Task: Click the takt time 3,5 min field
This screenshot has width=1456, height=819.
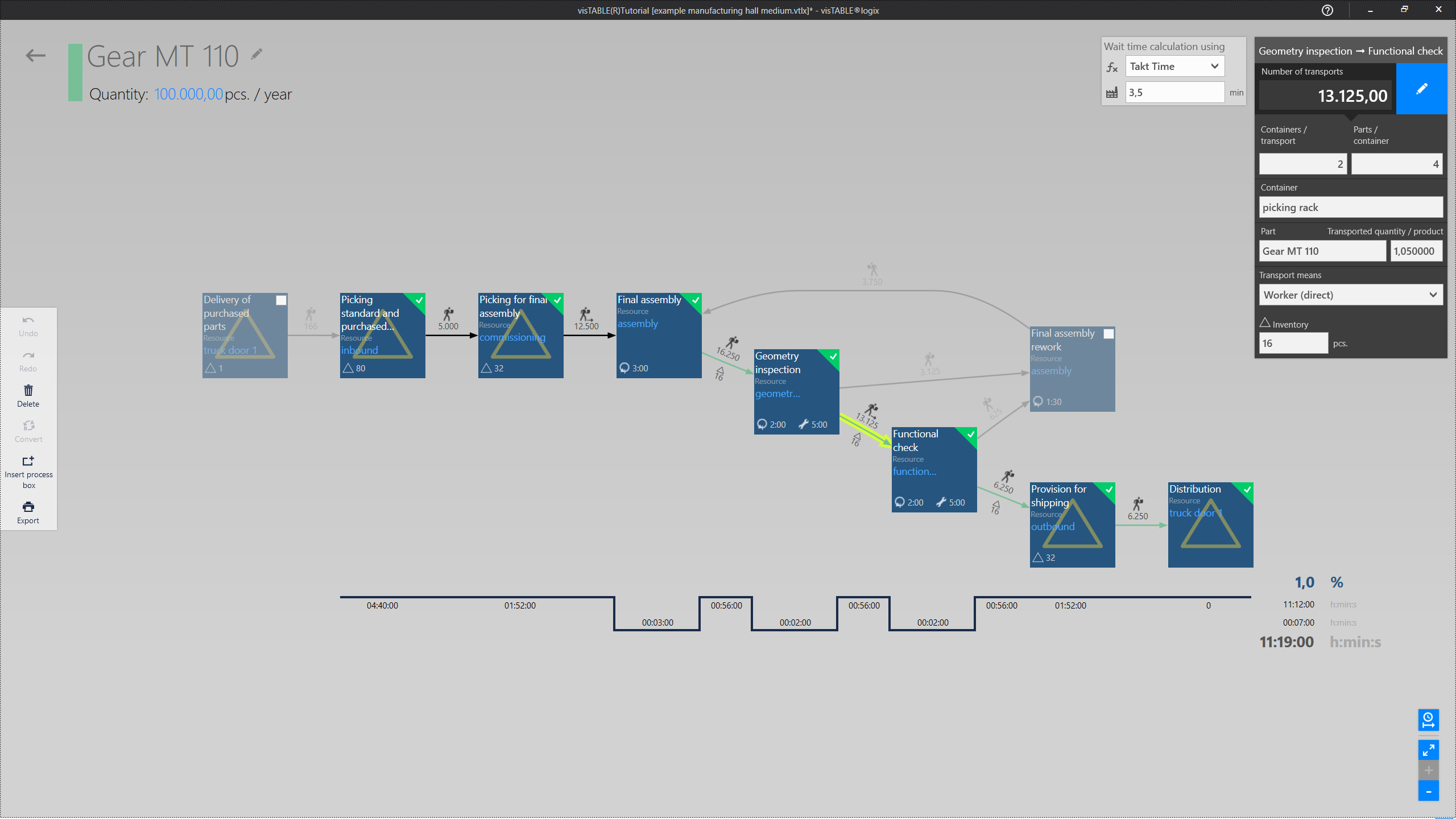Action: [1174, 92]
